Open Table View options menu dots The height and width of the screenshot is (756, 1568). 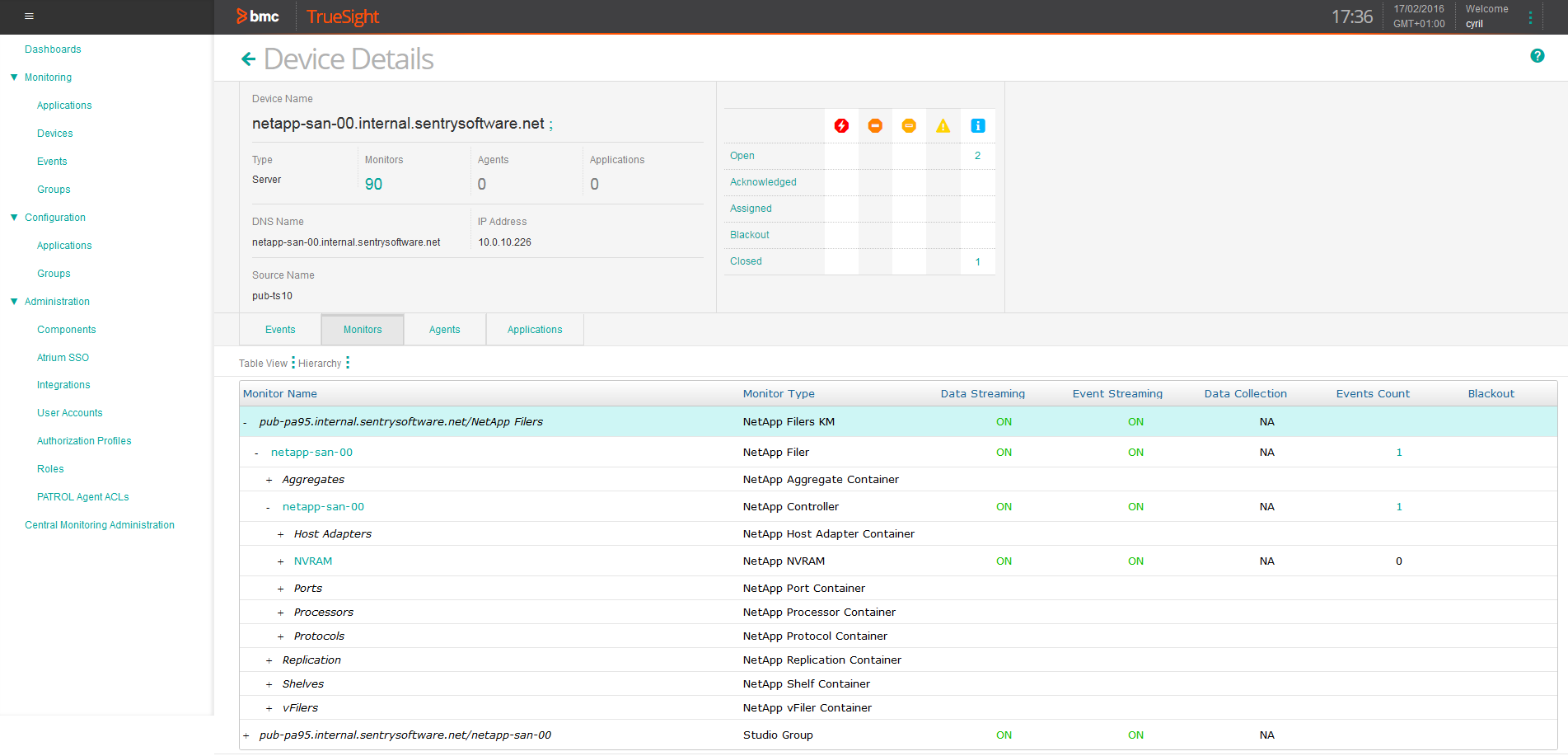(293, 363)
